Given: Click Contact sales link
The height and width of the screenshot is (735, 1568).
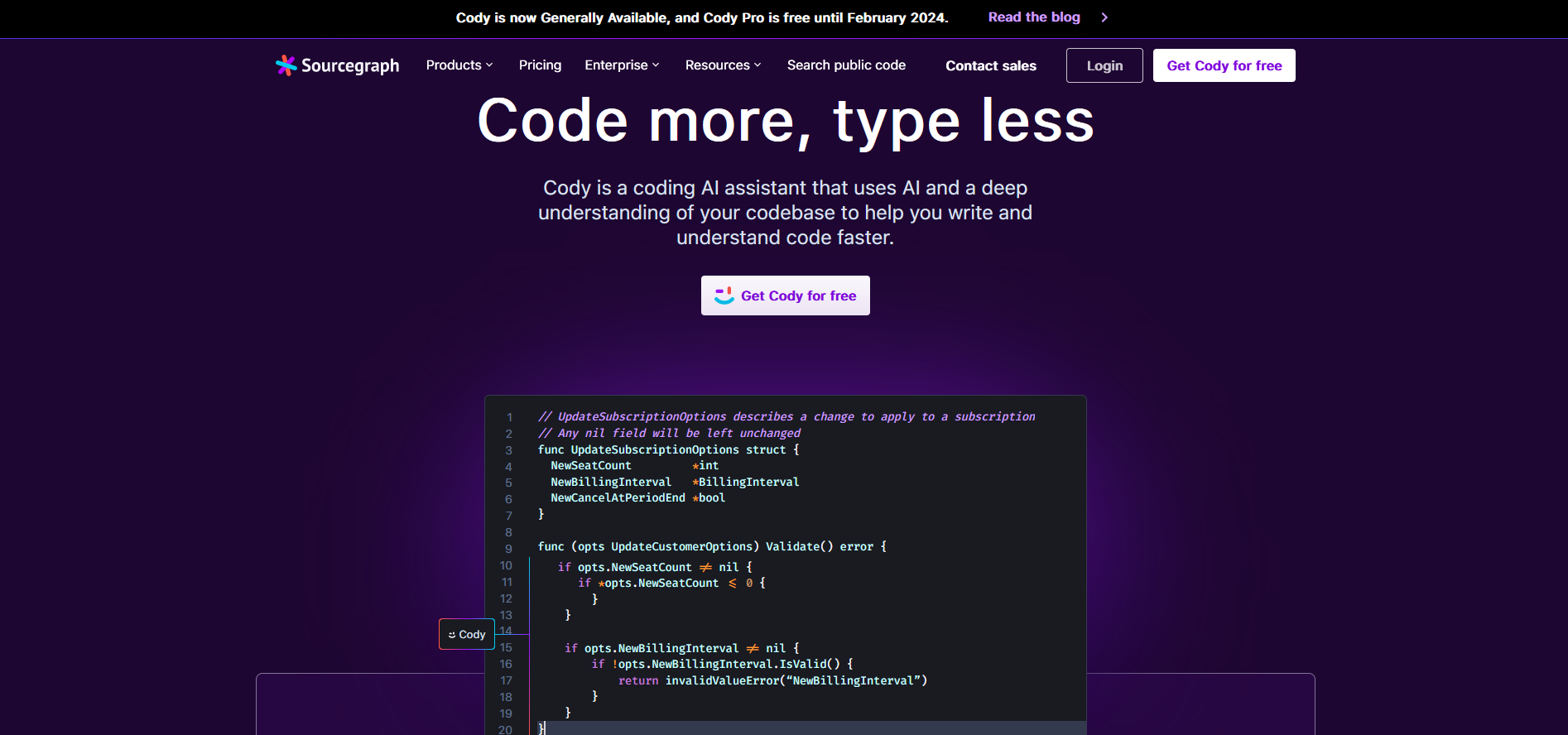Looking at the screenshot, I should 991,66.
